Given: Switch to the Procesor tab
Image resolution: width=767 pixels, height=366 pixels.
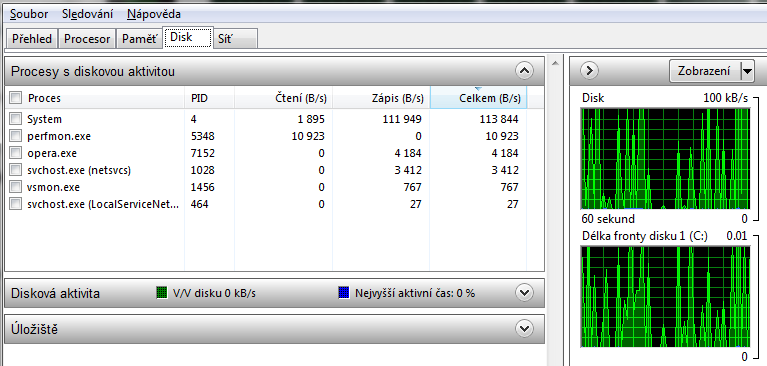Looking at the screenshot, I should point(87,39).
